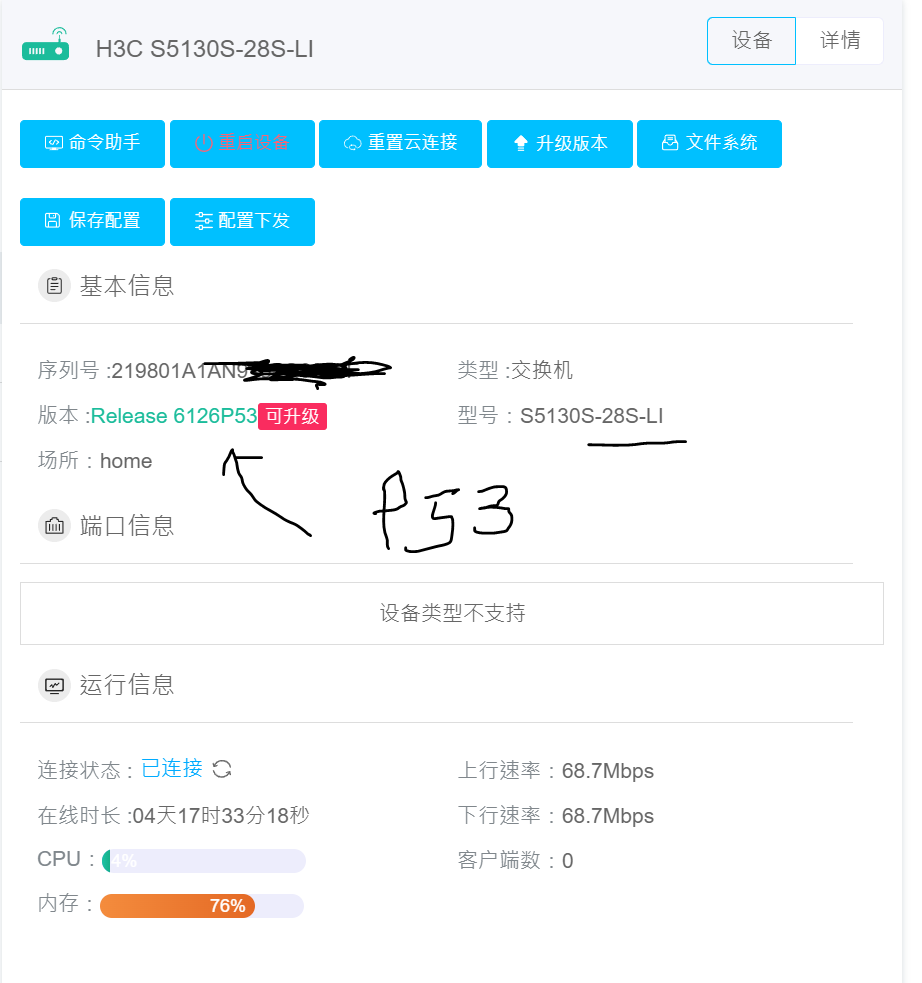Screen dimensions: 922x983
Task: Click 重置云连接 to reset cloud connection
Action: tap(400, 144)
